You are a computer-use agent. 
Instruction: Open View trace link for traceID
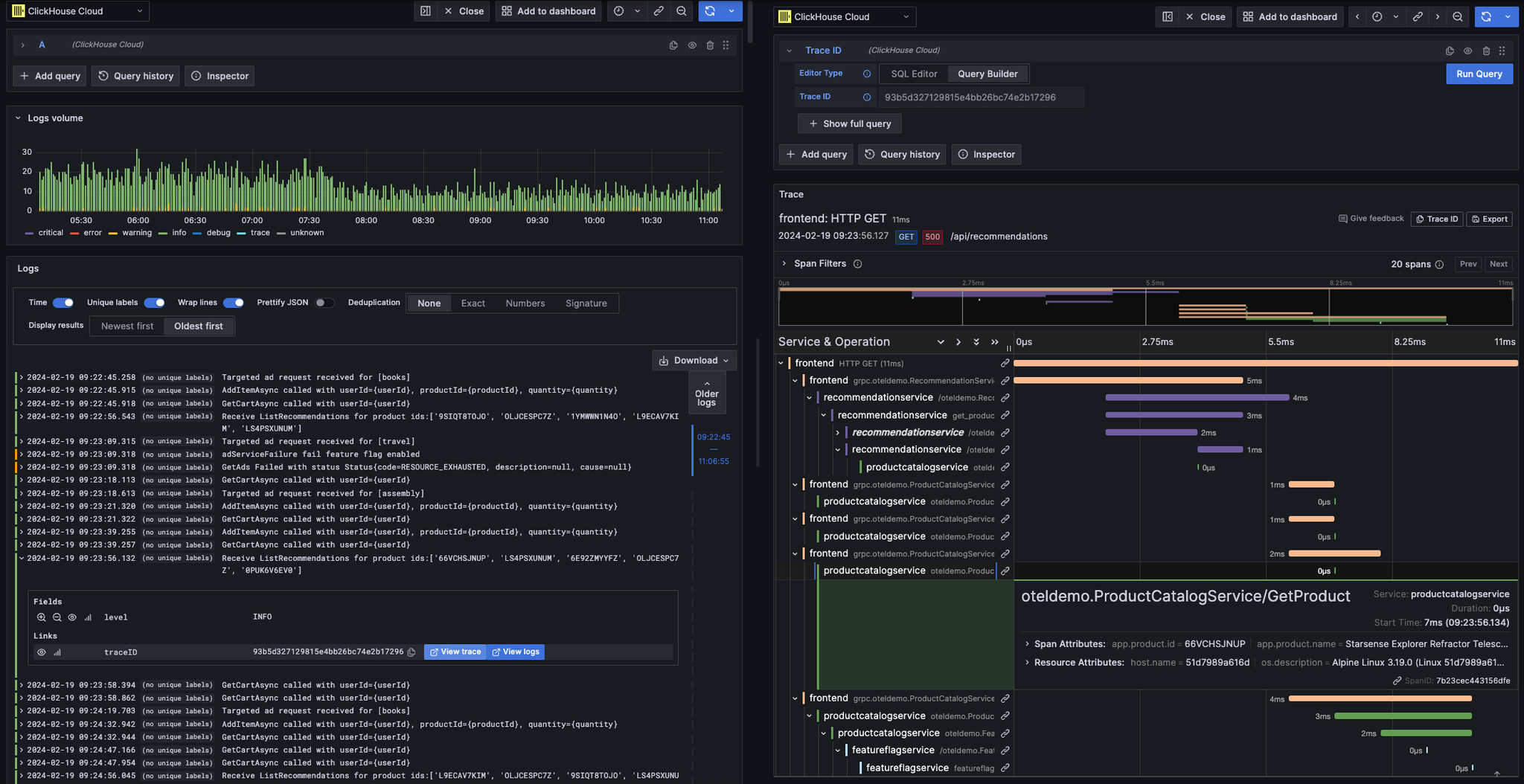[x=455, y=652]
